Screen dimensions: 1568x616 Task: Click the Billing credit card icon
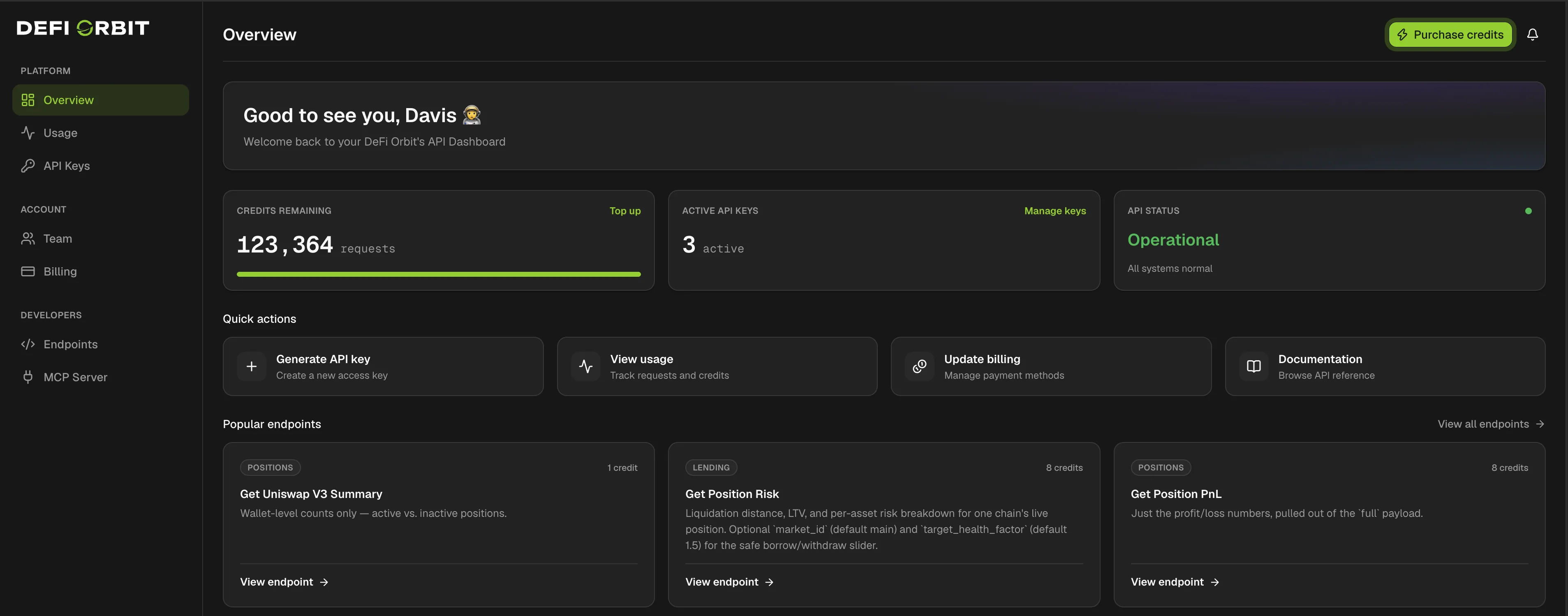(28, 271)
